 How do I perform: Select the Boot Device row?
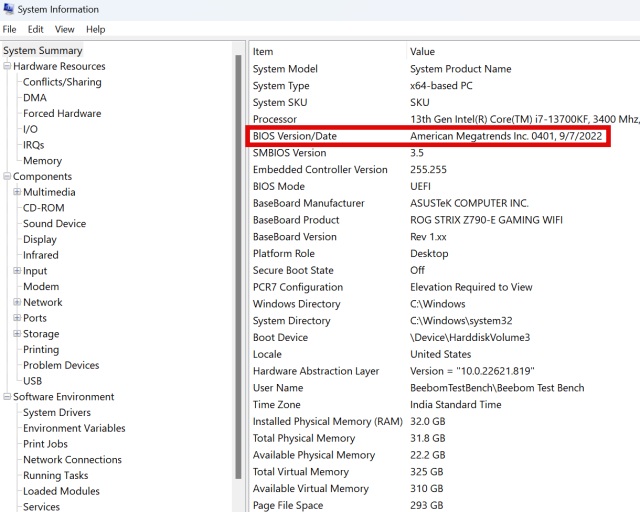pos(445,337)
